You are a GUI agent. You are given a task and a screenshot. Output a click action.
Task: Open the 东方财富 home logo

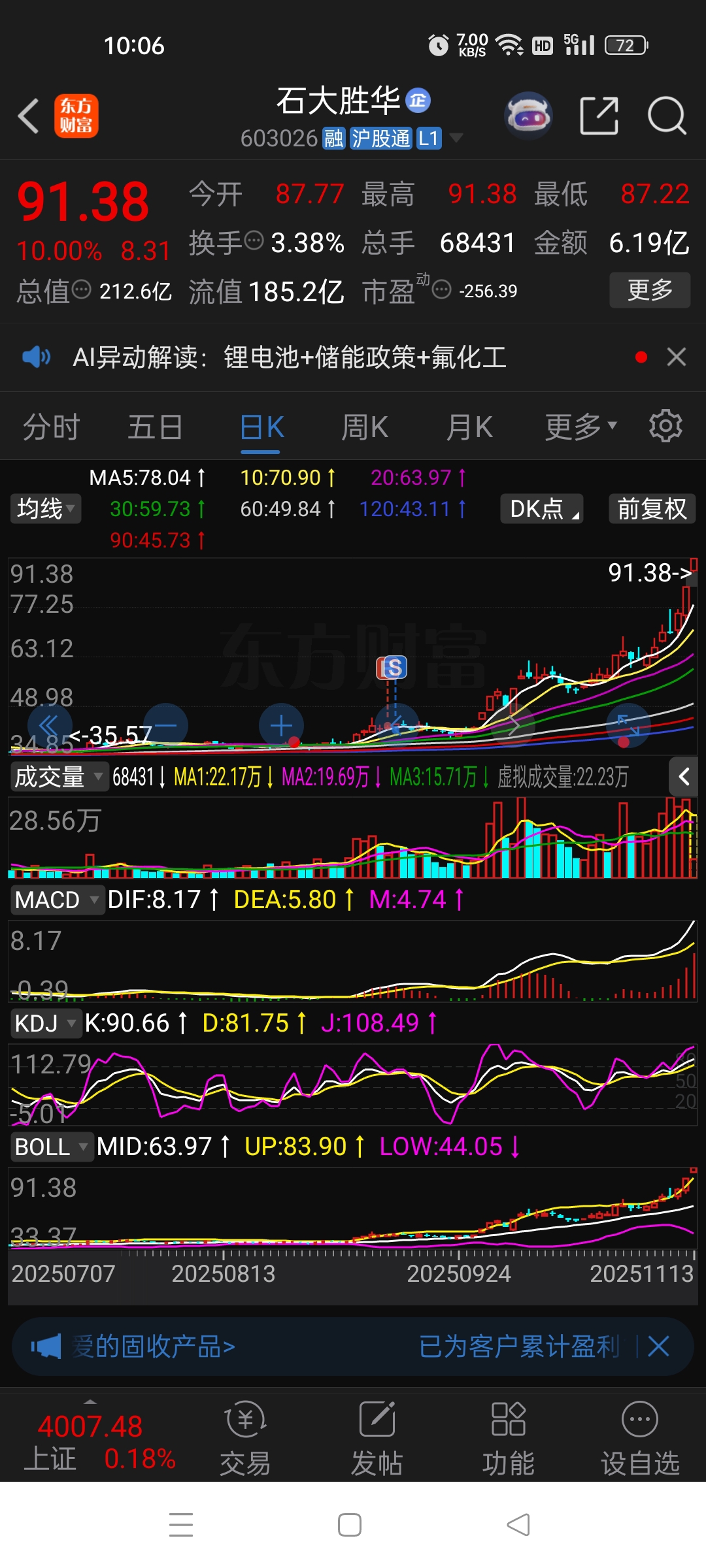pyautogui.click(x=76, y=116)
